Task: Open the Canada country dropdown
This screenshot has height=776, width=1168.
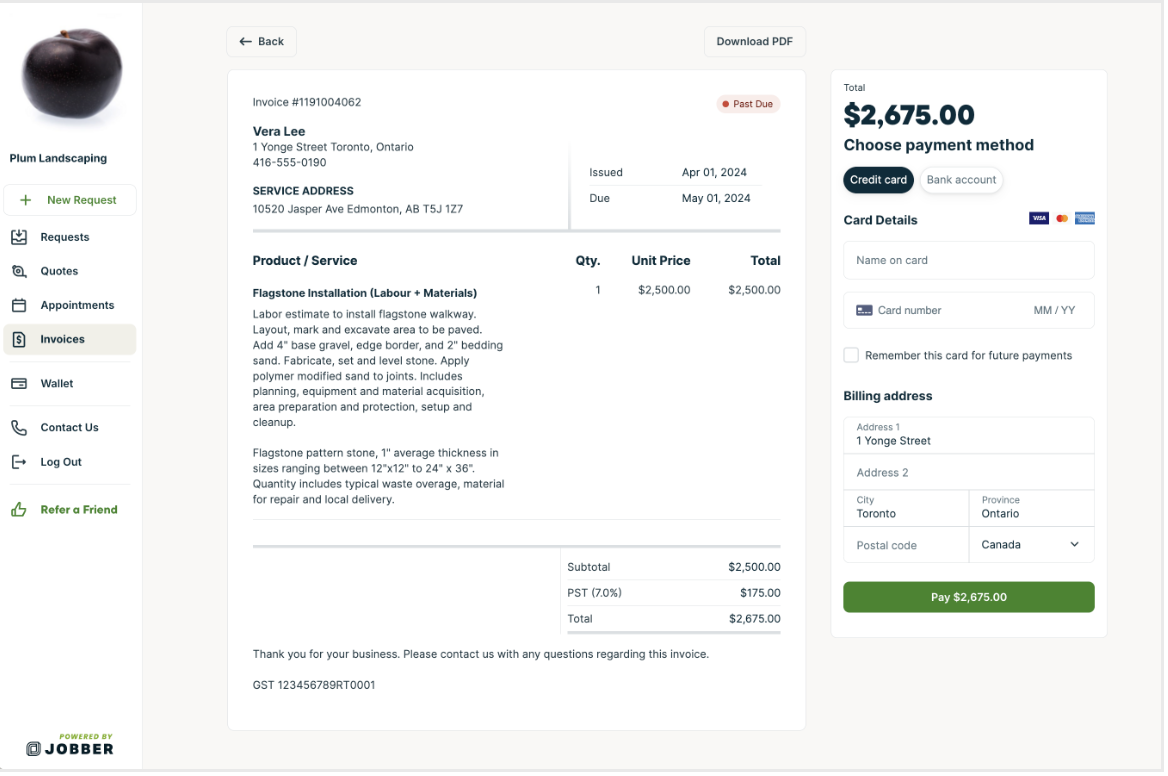Action: [x=1031, y=545]
